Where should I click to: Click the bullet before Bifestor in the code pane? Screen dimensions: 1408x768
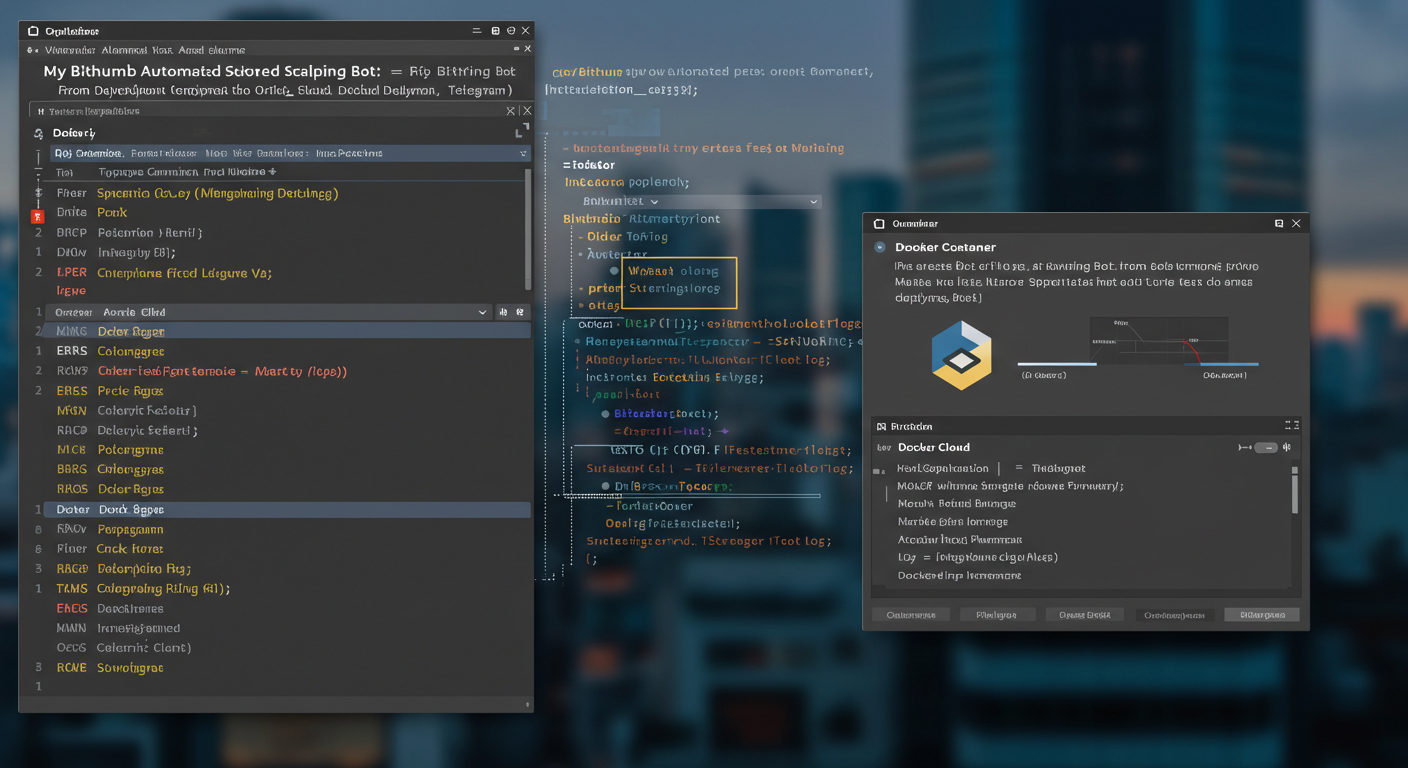[606, 414]
